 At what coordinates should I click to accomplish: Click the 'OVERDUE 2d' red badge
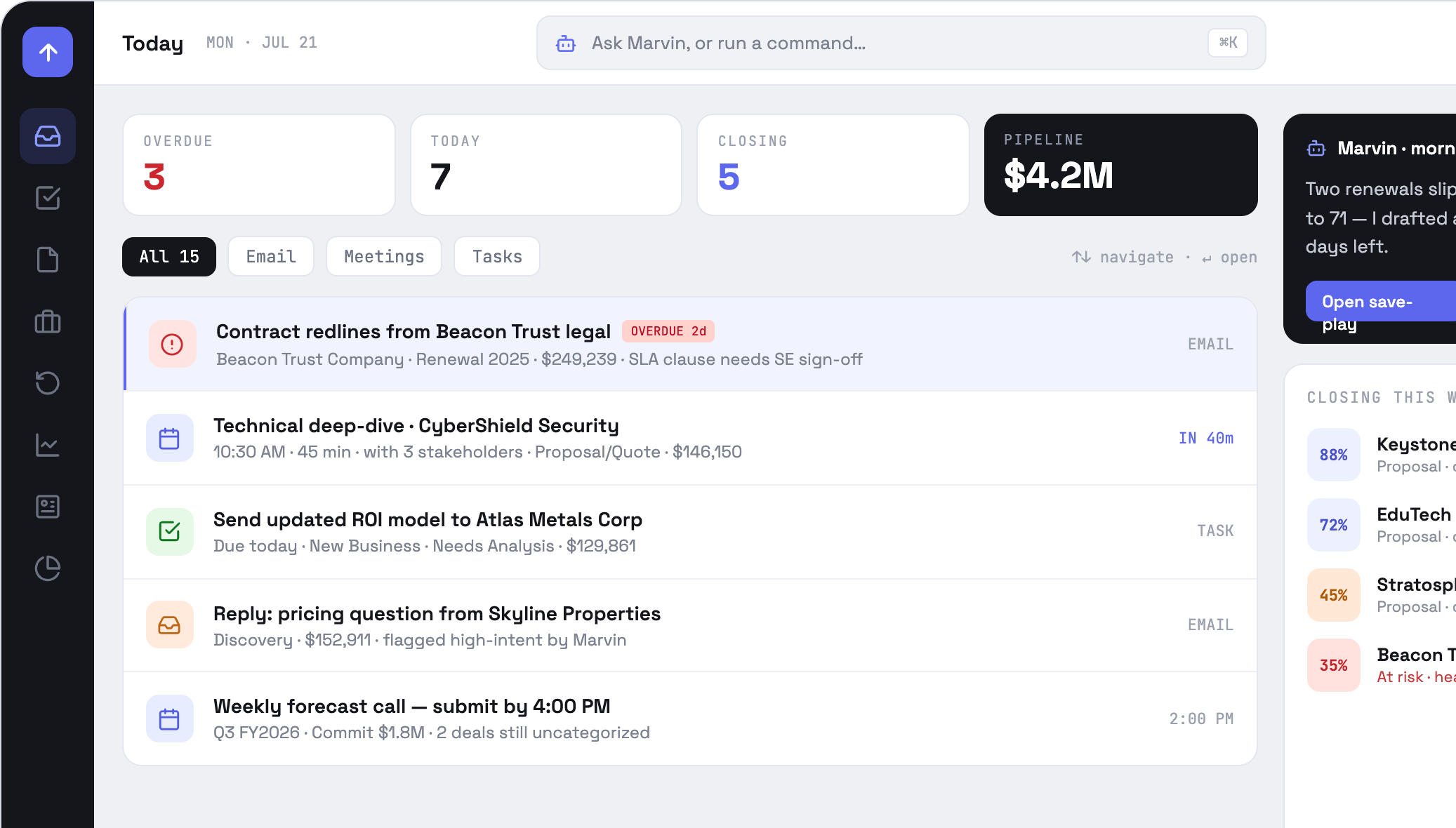(668, 331)
